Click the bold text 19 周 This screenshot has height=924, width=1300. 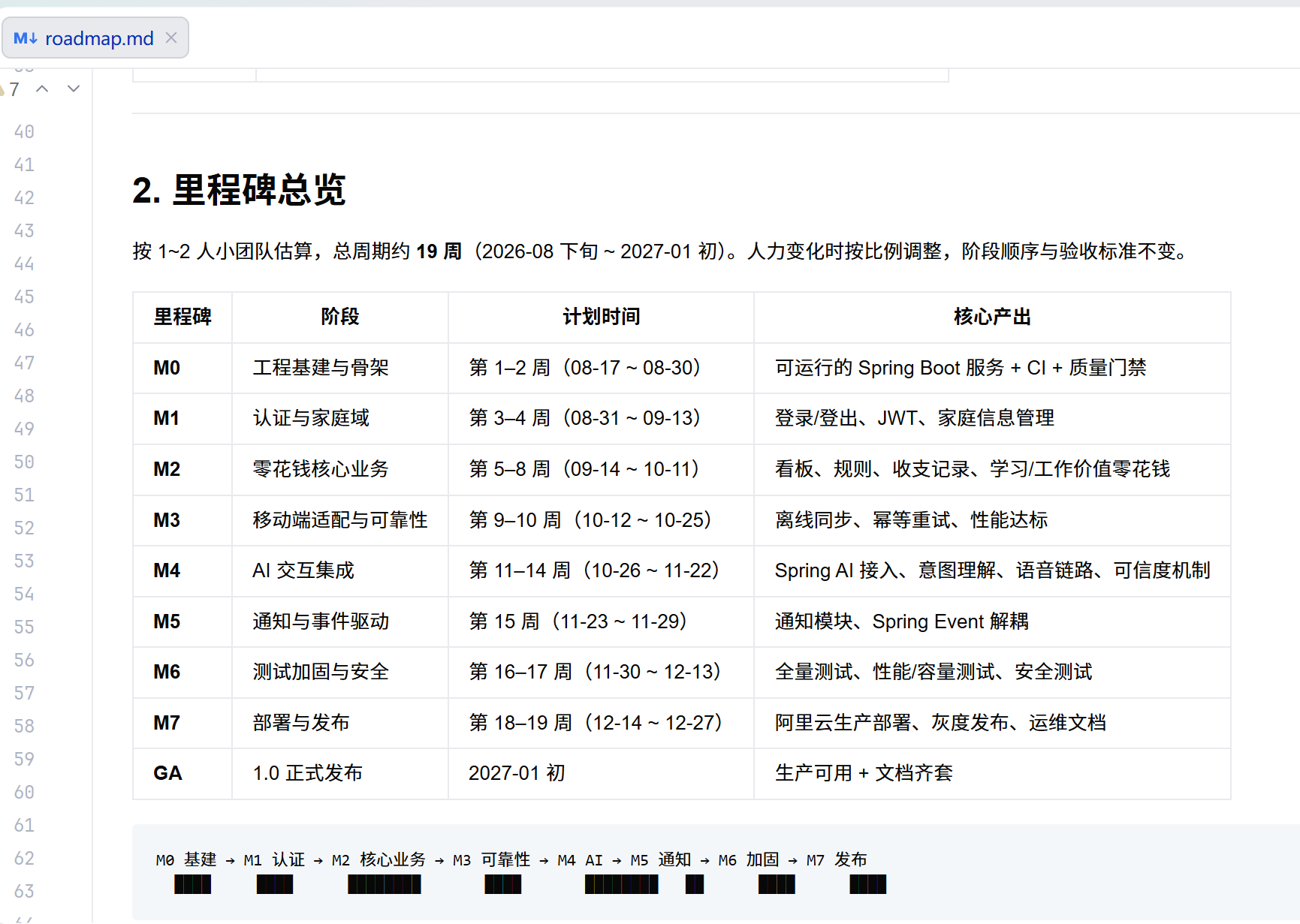click(x=439, y=251)
